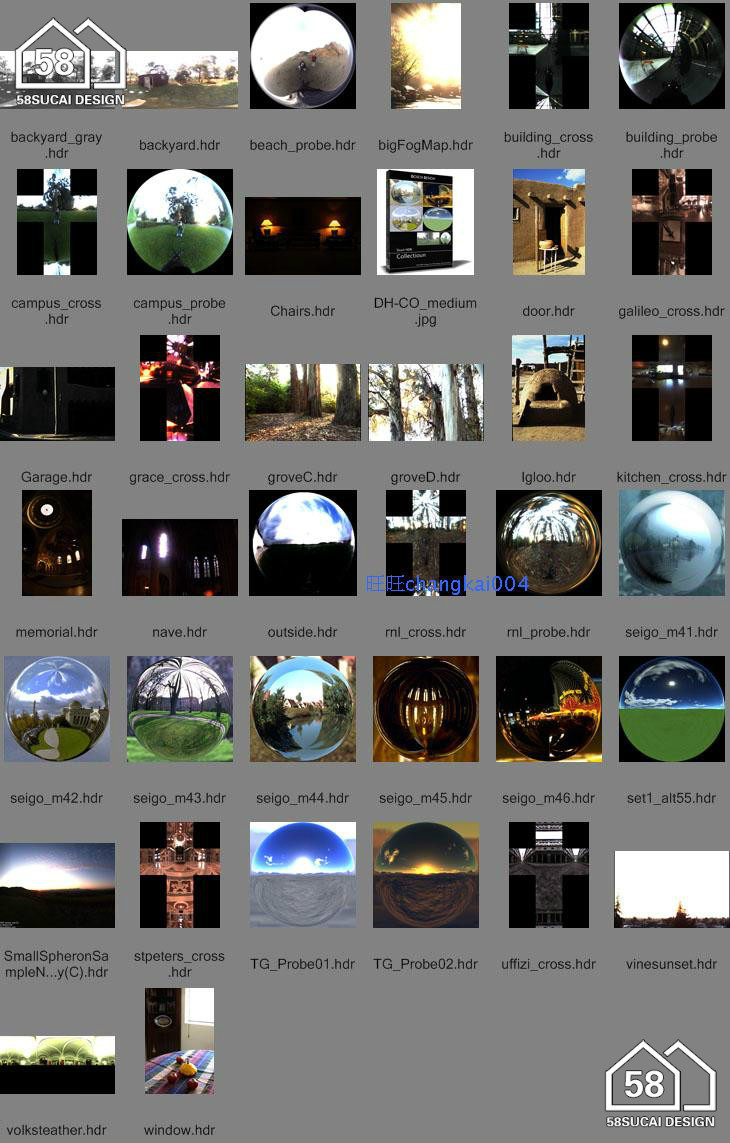Open the Igloo.hdr thumbnail
This screenshot has height=1143, width=730.
pos(548,388)
